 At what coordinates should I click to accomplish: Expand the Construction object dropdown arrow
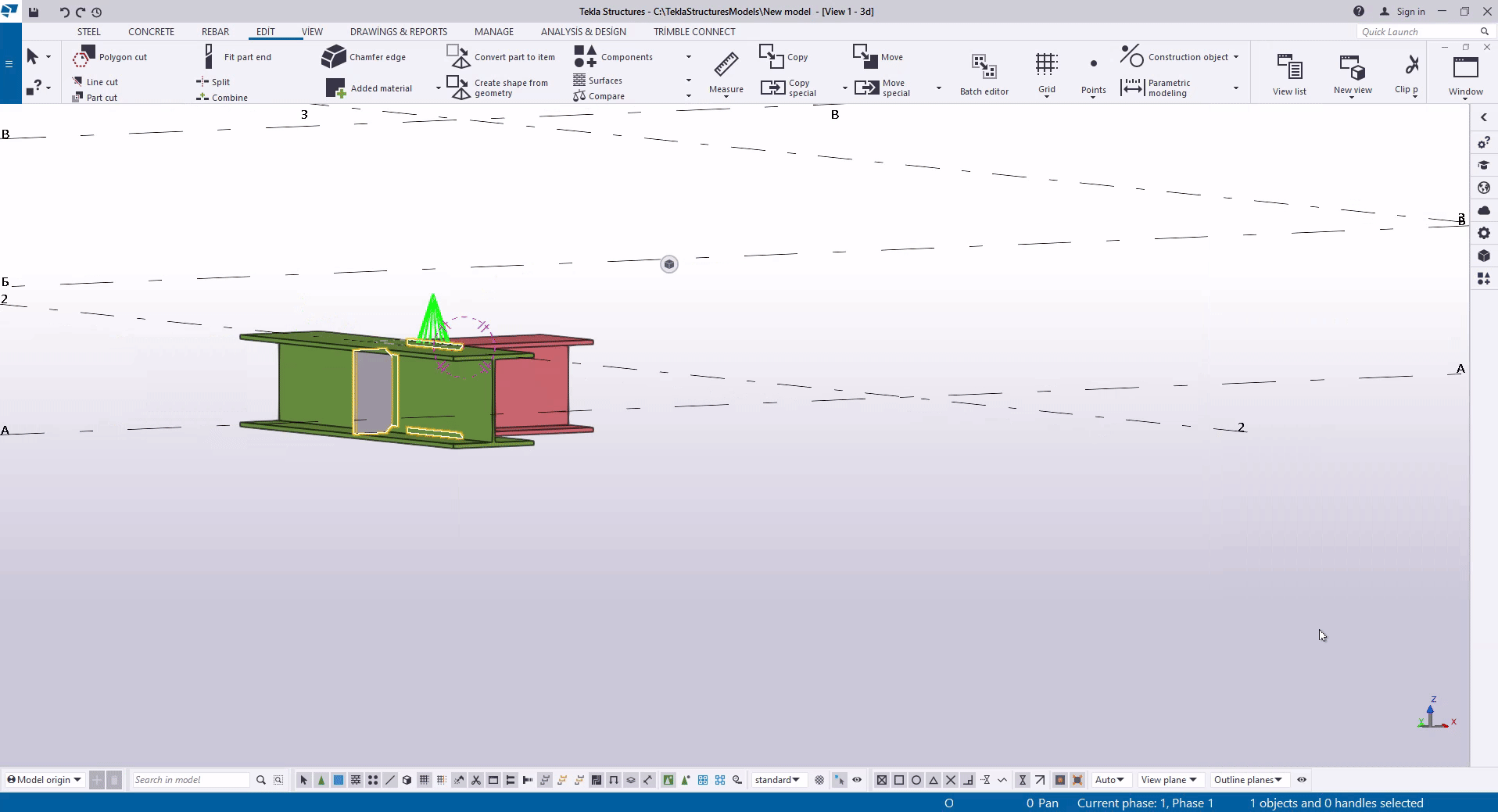(x=1236, y=57)
